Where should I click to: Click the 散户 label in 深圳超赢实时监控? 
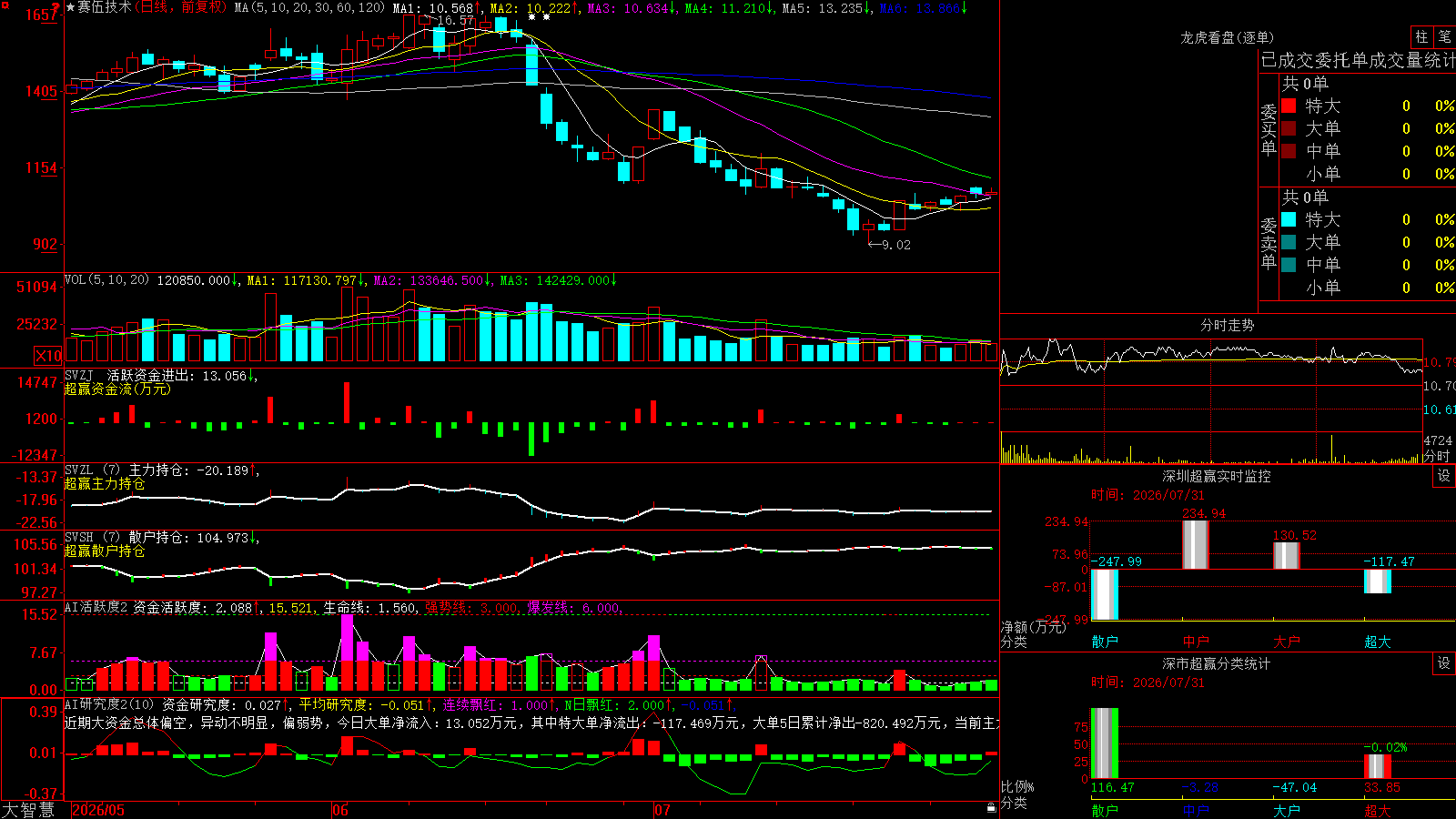[1105, 642]
